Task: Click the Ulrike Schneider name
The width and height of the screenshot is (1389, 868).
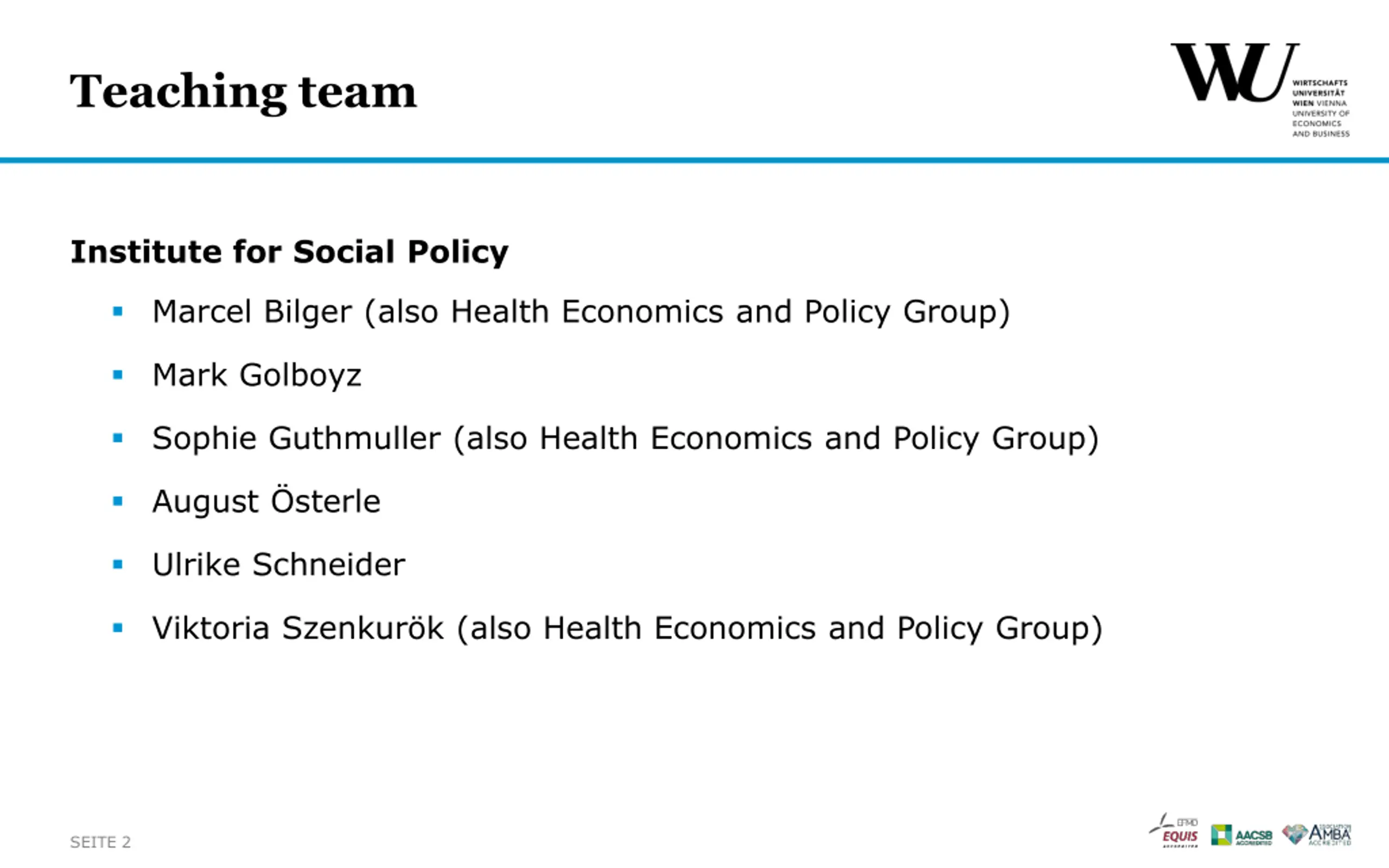Action: pyautogui.click(x=278, y=564)
